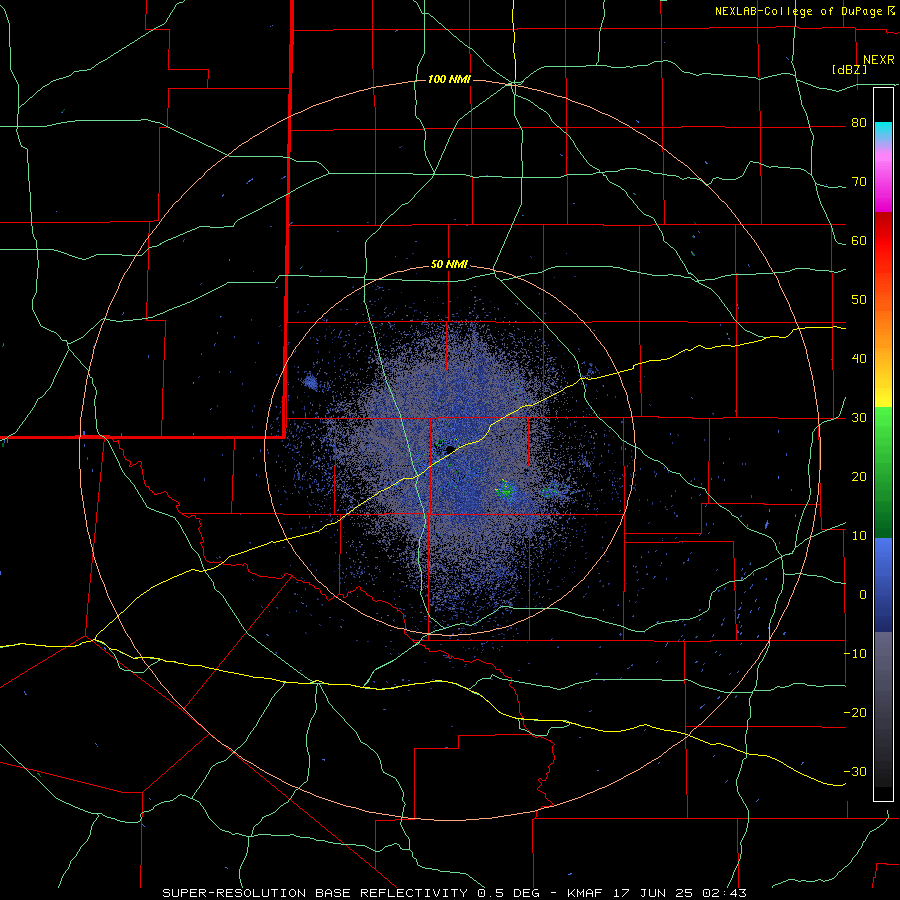Click the positive 10 dBZ scale value

[859, 536]
